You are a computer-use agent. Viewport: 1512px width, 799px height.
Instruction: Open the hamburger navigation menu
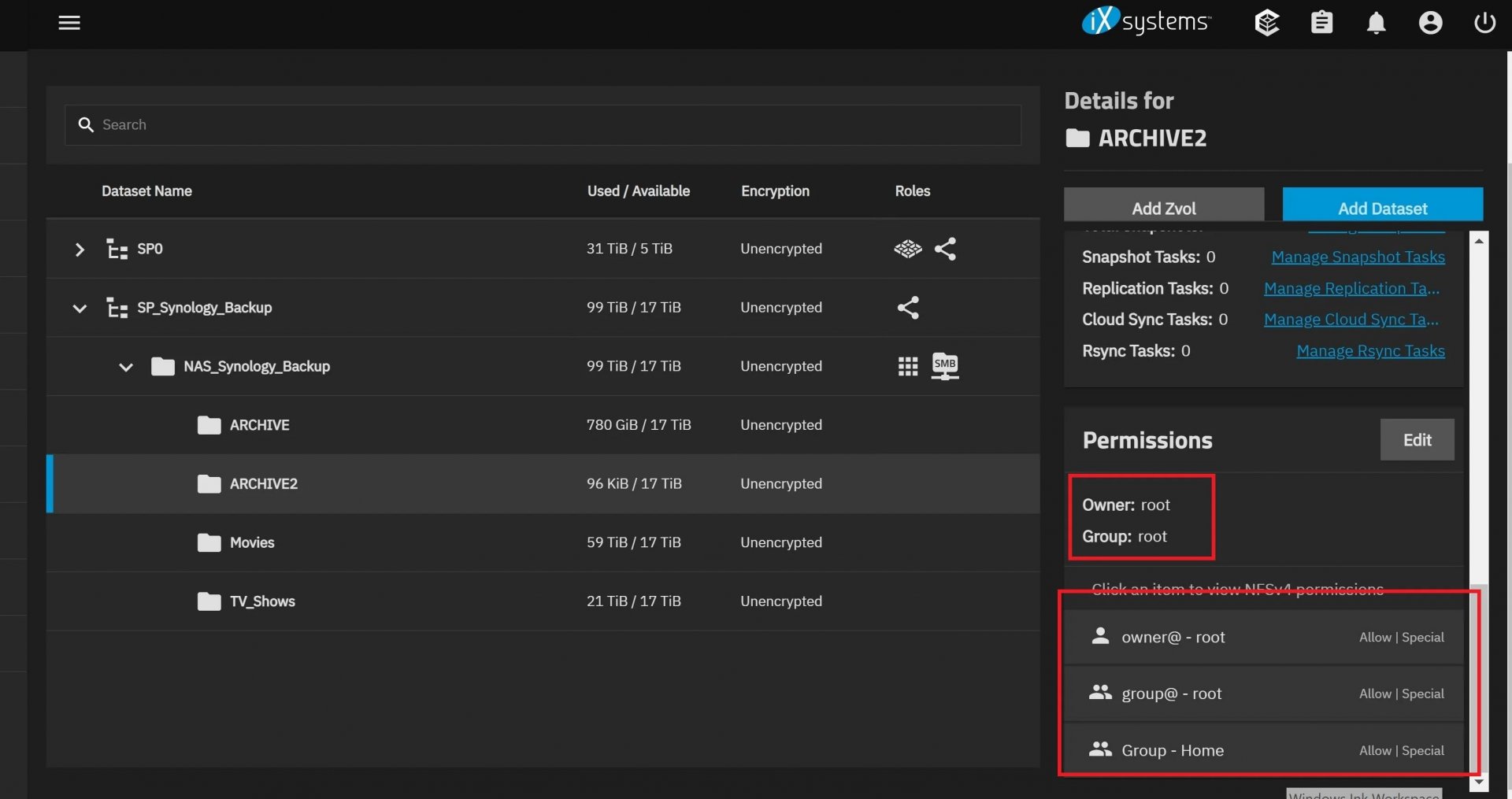[x=69, y=23]
